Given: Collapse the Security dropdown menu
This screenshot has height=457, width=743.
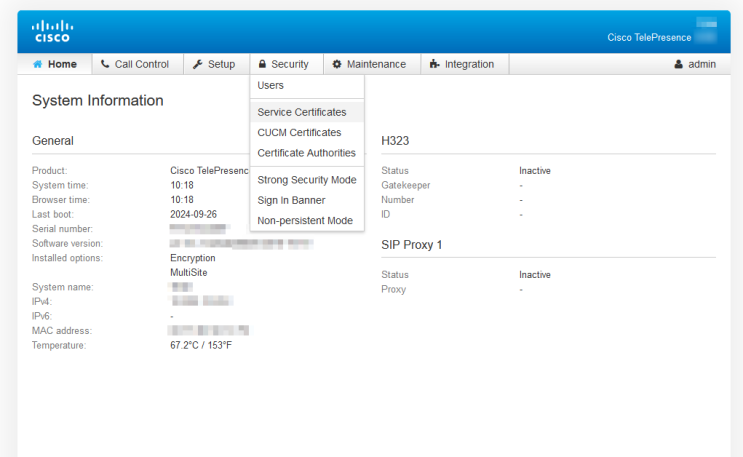Looking at the screenshot, I should (x=287, y=64).
